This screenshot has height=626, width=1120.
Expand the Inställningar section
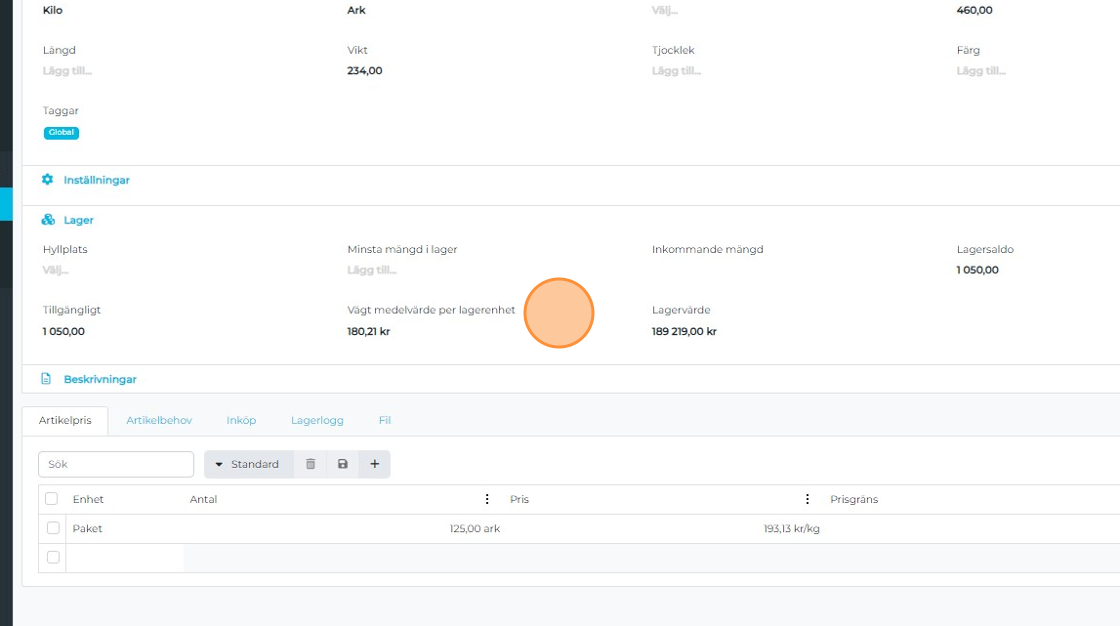tap(96, 180)
